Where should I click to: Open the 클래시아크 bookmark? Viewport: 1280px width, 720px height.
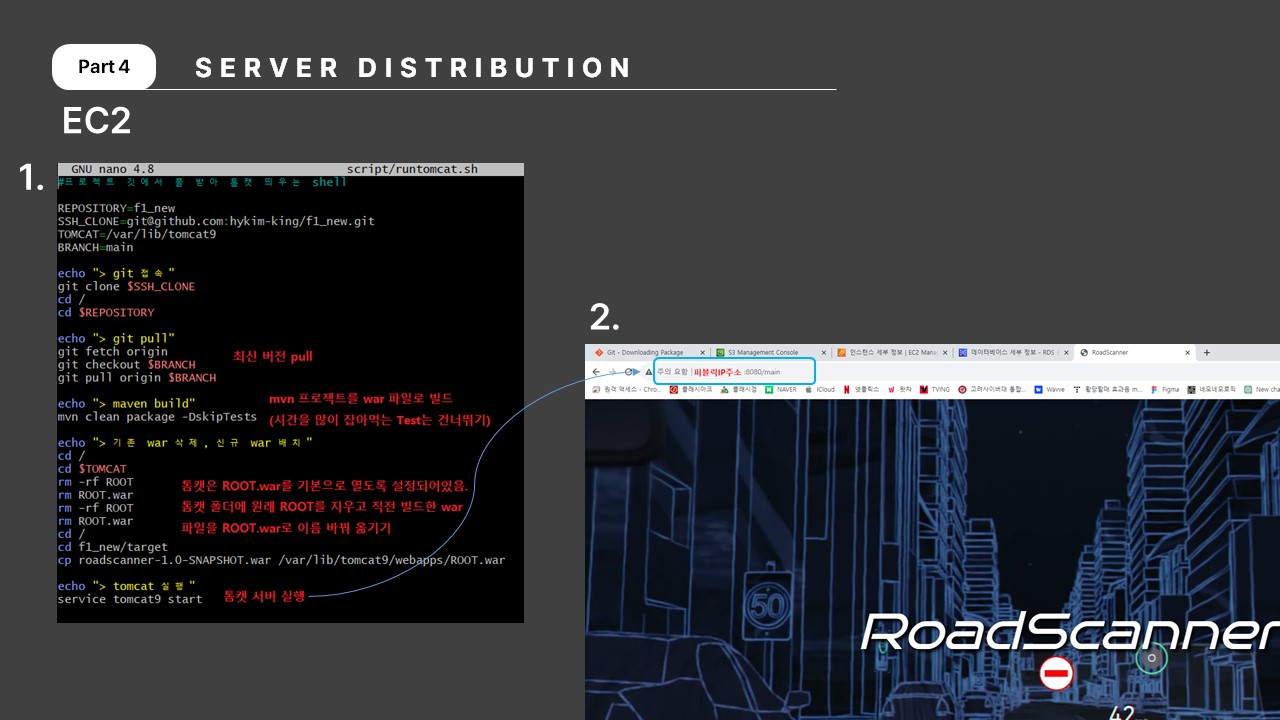691,389
